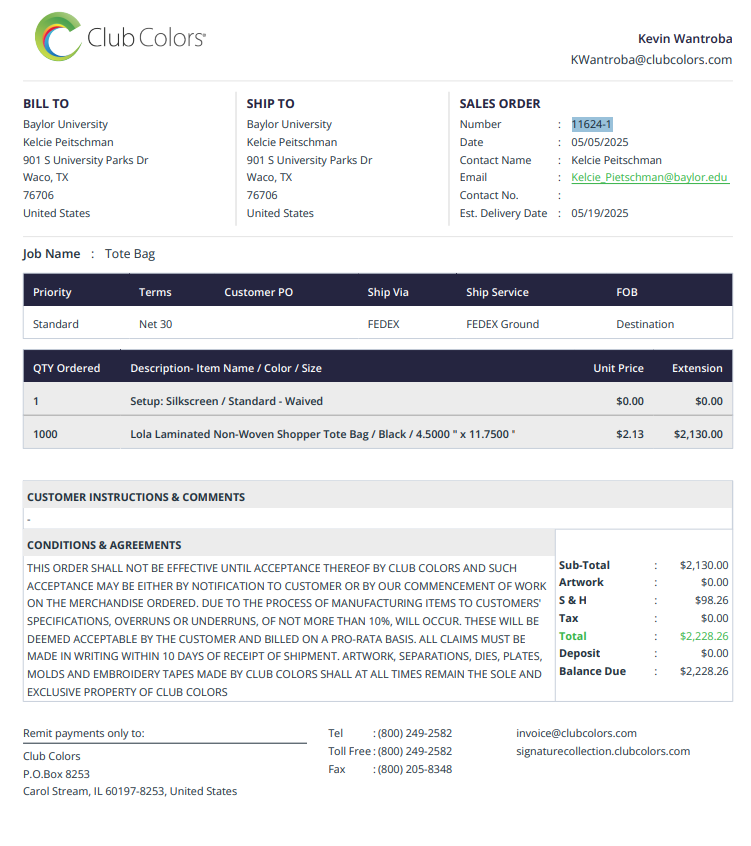Click the Customer Instructions & Comments heading
Image resolution: width=751 pixels, height=846 pixels.
coord(136,497)
